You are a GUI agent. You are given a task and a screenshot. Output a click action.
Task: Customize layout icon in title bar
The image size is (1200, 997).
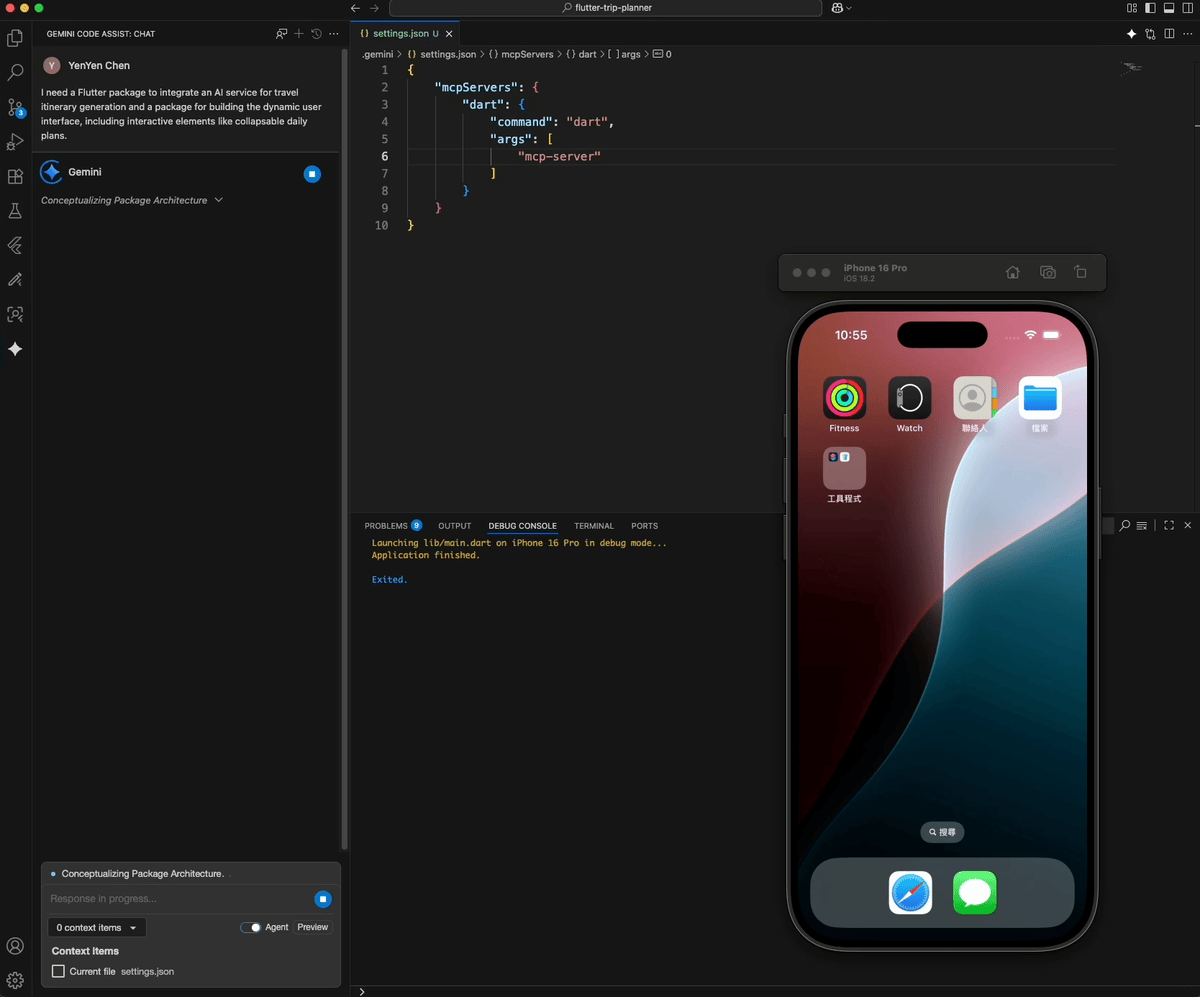1132,8
